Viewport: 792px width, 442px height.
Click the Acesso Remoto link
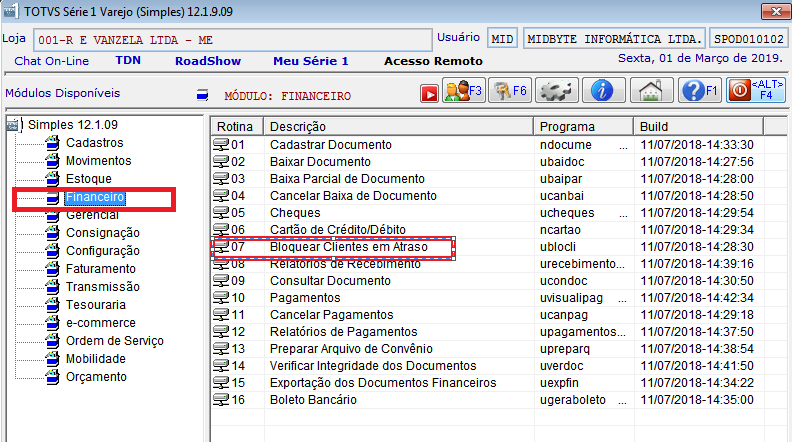pos(433,61)
